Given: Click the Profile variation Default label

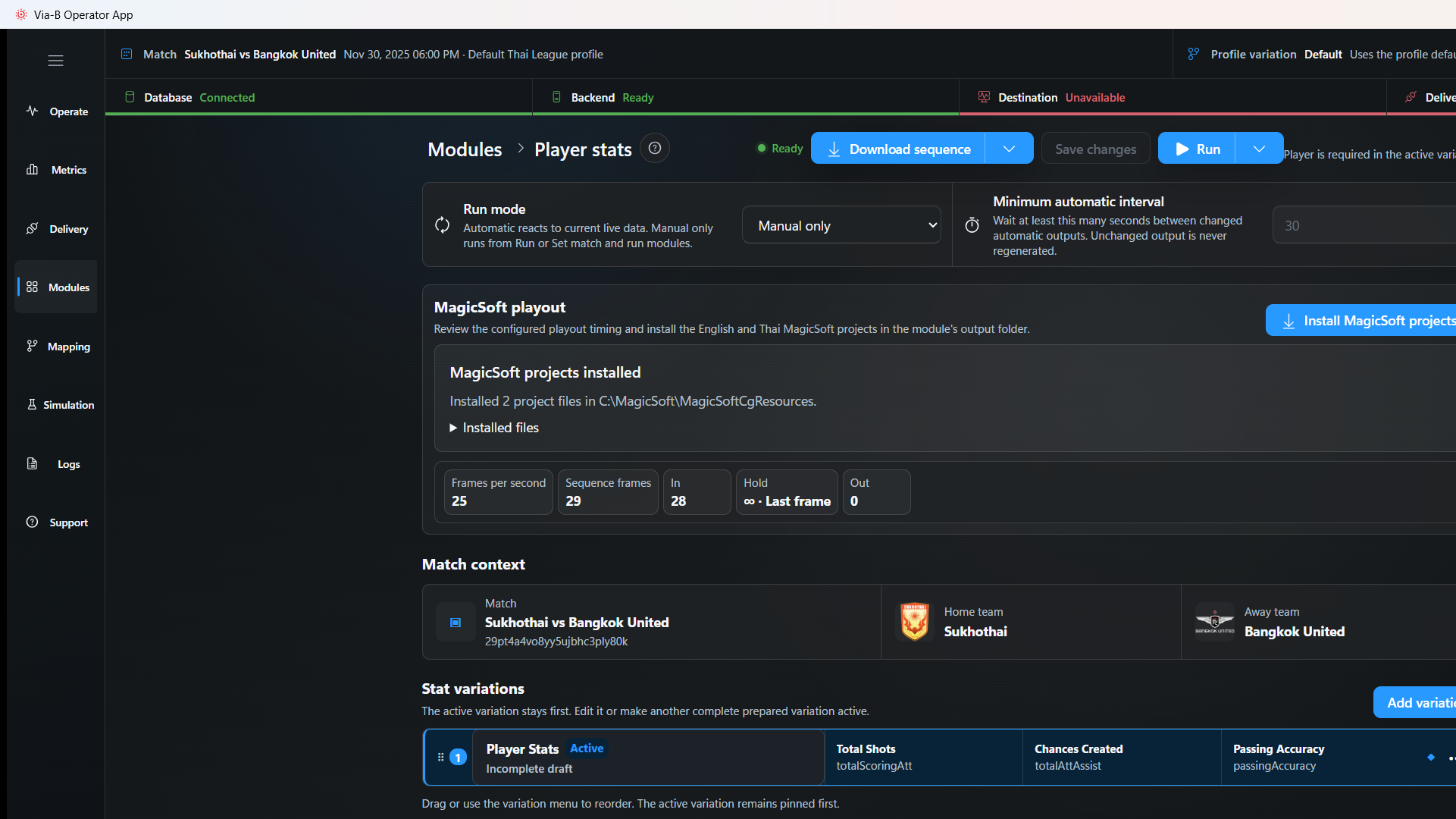Looking at the screenshot, I should click(x=1323, y=55).
